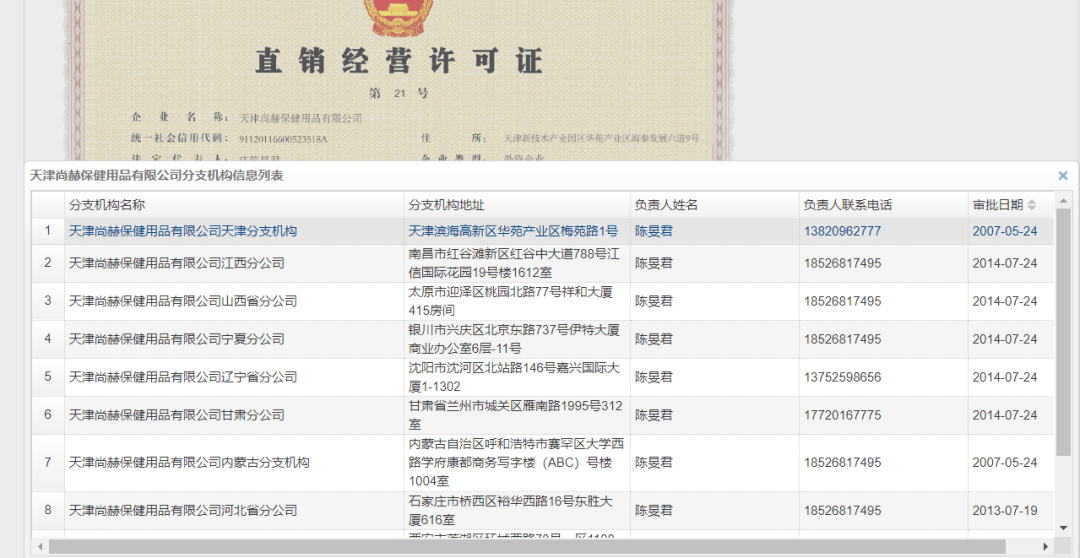Image resolution: width=1080 pixels, height=558 pixels.
Task: Click row number 1 cell
Action: 48,231
